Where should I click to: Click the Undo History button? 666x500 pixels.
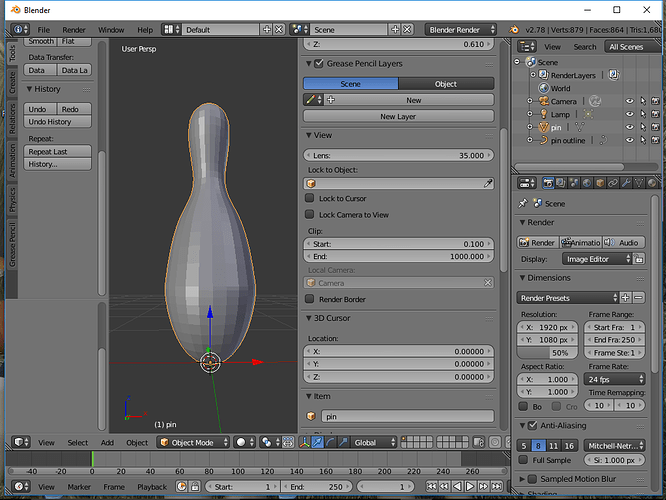(49, 121)
